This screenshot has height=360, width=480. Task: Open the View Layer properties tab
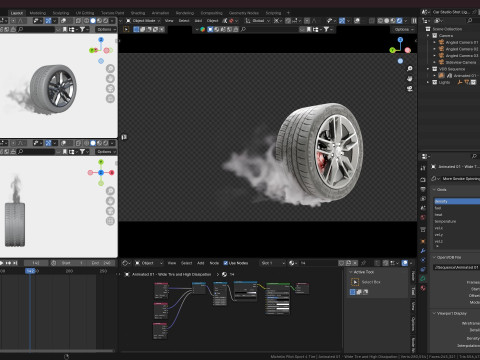(x=423, y=198)
